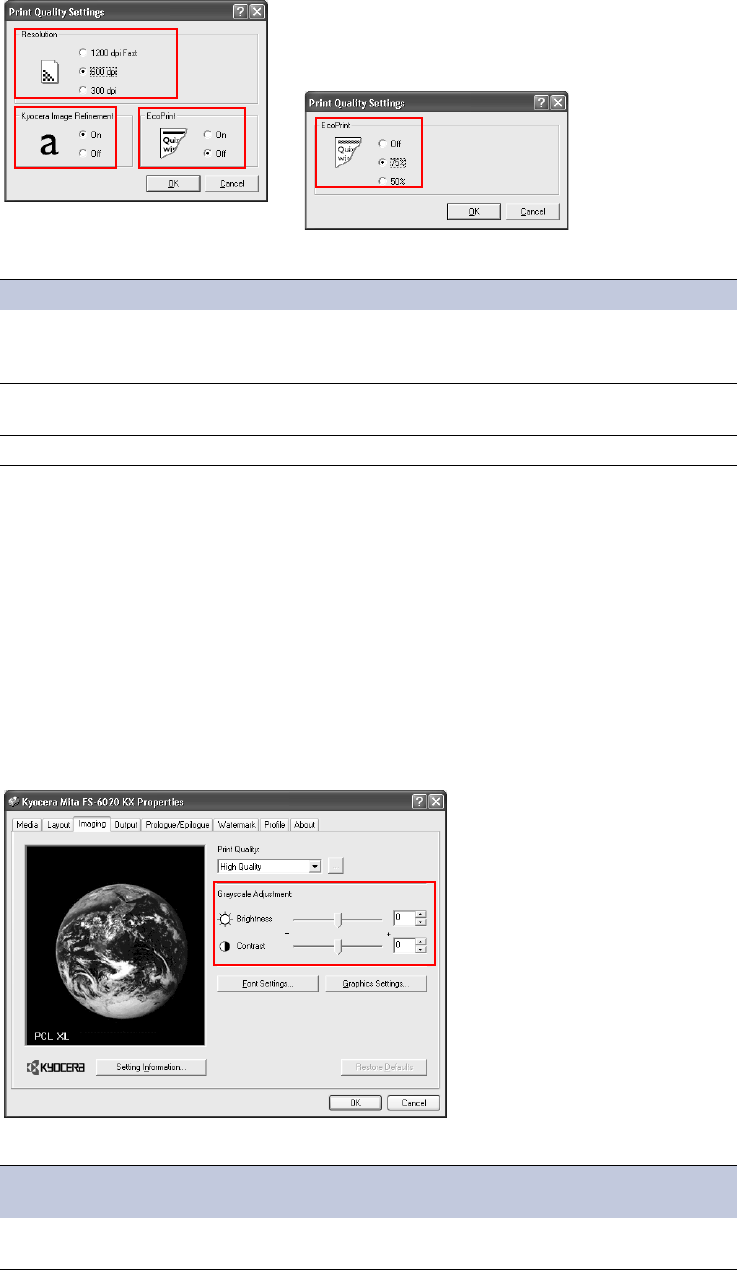Click the help question mark in Kyocera Properties
This screenshot has height=1270, width=737.
(419, 802)
